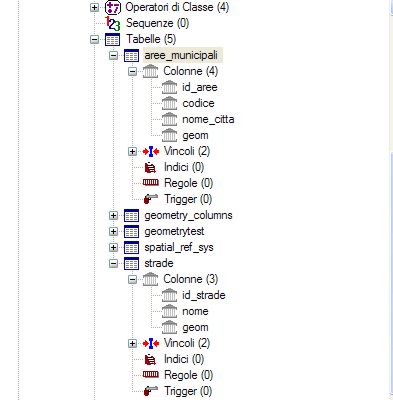Screen dimensions: 393x400
Task: Select geom column name in aree_municipali
Action: click(x=195, y=136)
